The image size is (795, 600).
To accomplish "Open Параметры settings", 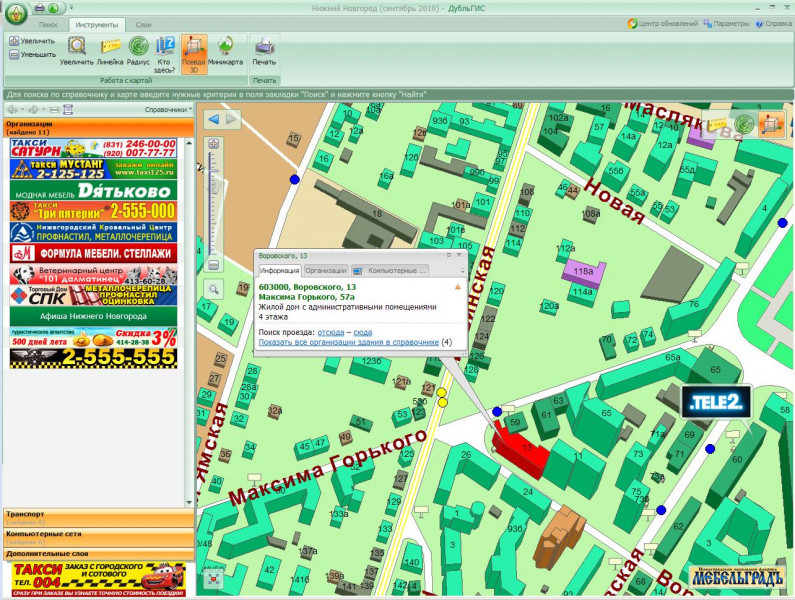I will (726, 24).
